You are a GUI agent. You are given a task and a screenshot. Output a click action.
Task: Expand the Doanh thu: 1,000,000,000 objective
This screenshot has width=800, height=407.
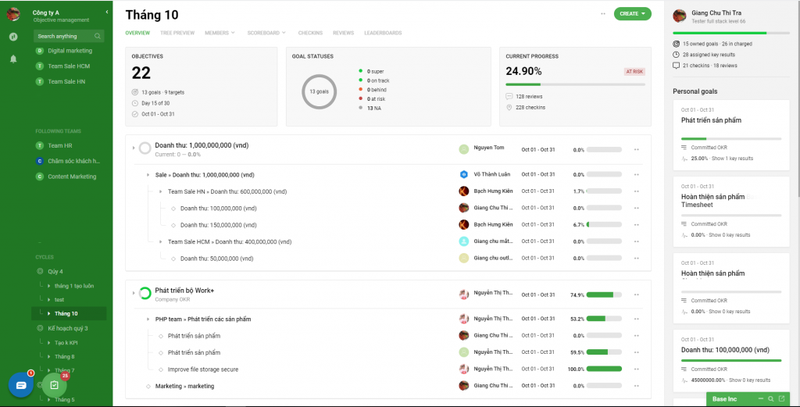[x=133, y=148]
